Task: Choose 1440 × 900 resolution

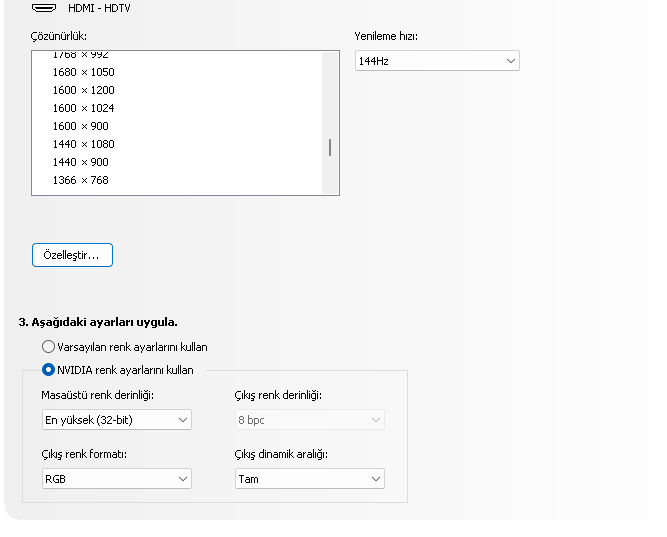Action: (x=80, y=162)
